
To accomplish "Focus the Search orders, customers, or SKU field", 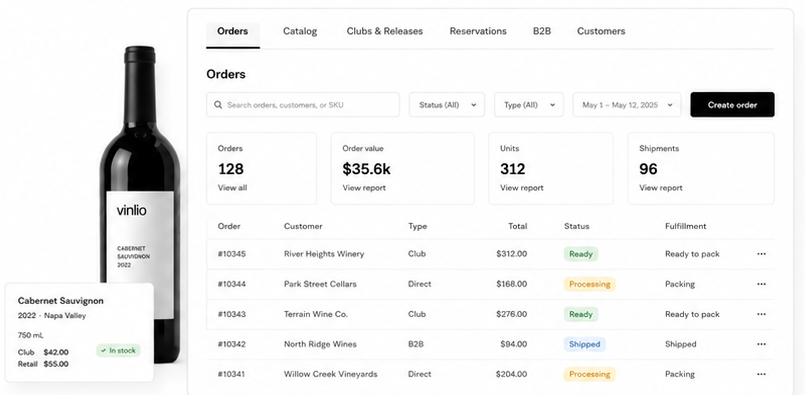I will point(303,105).
